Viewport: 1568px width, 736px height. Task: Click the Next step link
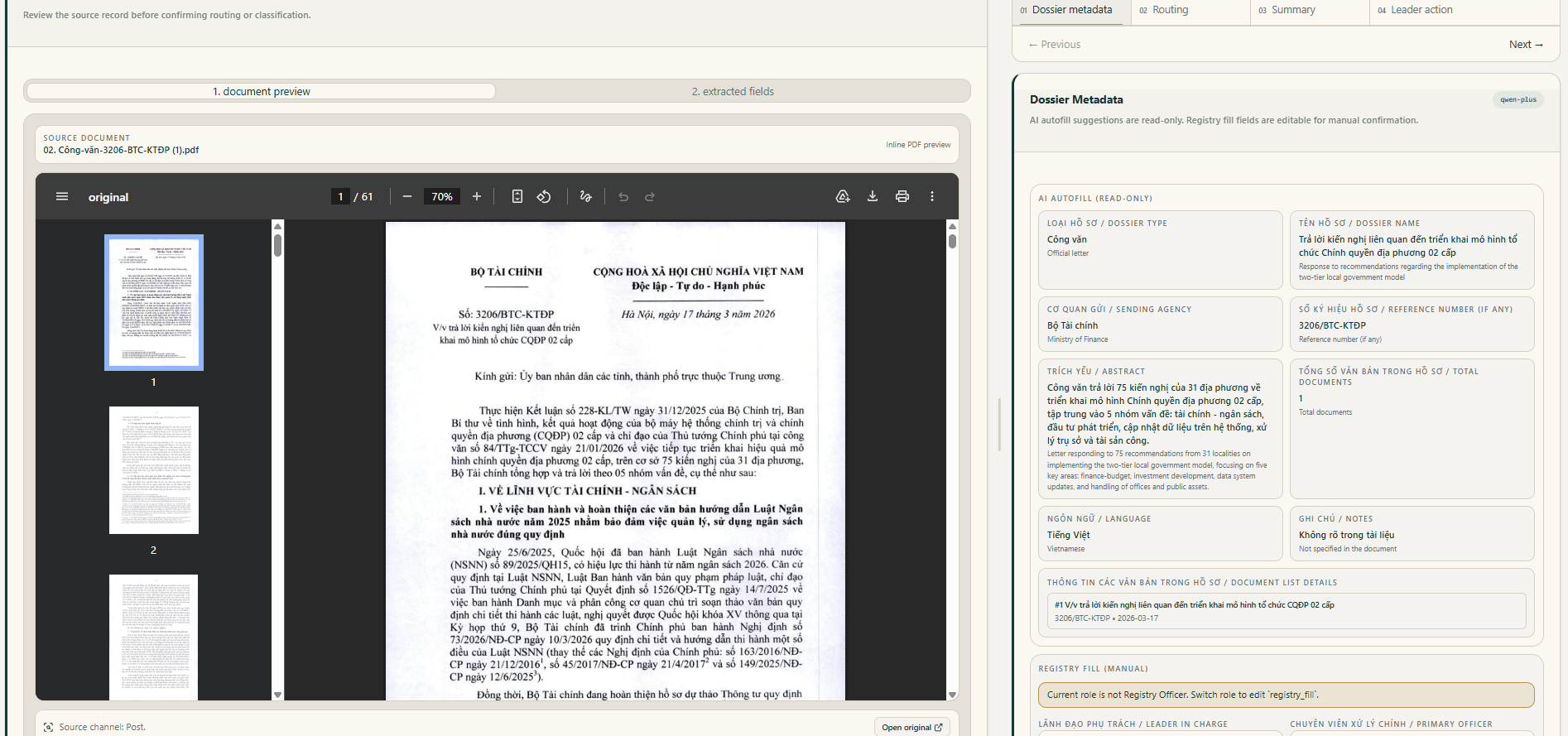(x=1526, y=45)
